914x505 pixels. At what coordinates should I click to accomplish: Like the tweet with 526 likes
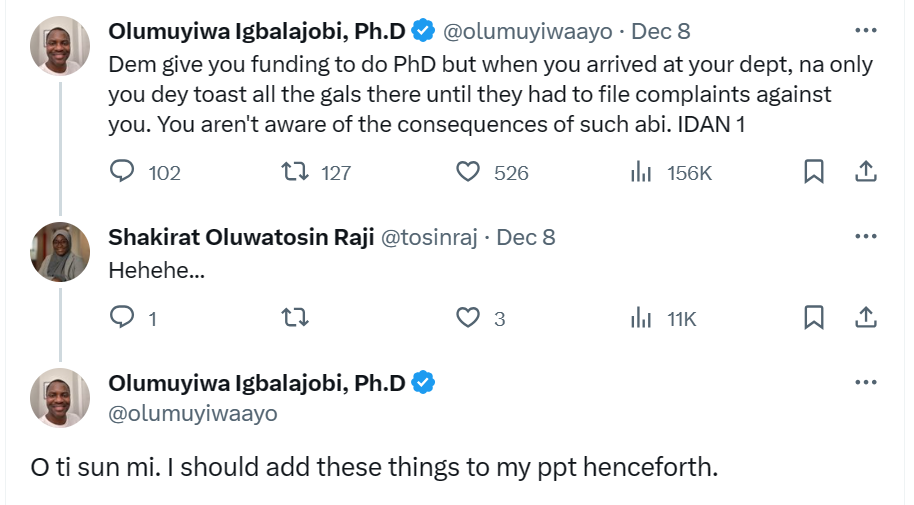coord(468,172)
